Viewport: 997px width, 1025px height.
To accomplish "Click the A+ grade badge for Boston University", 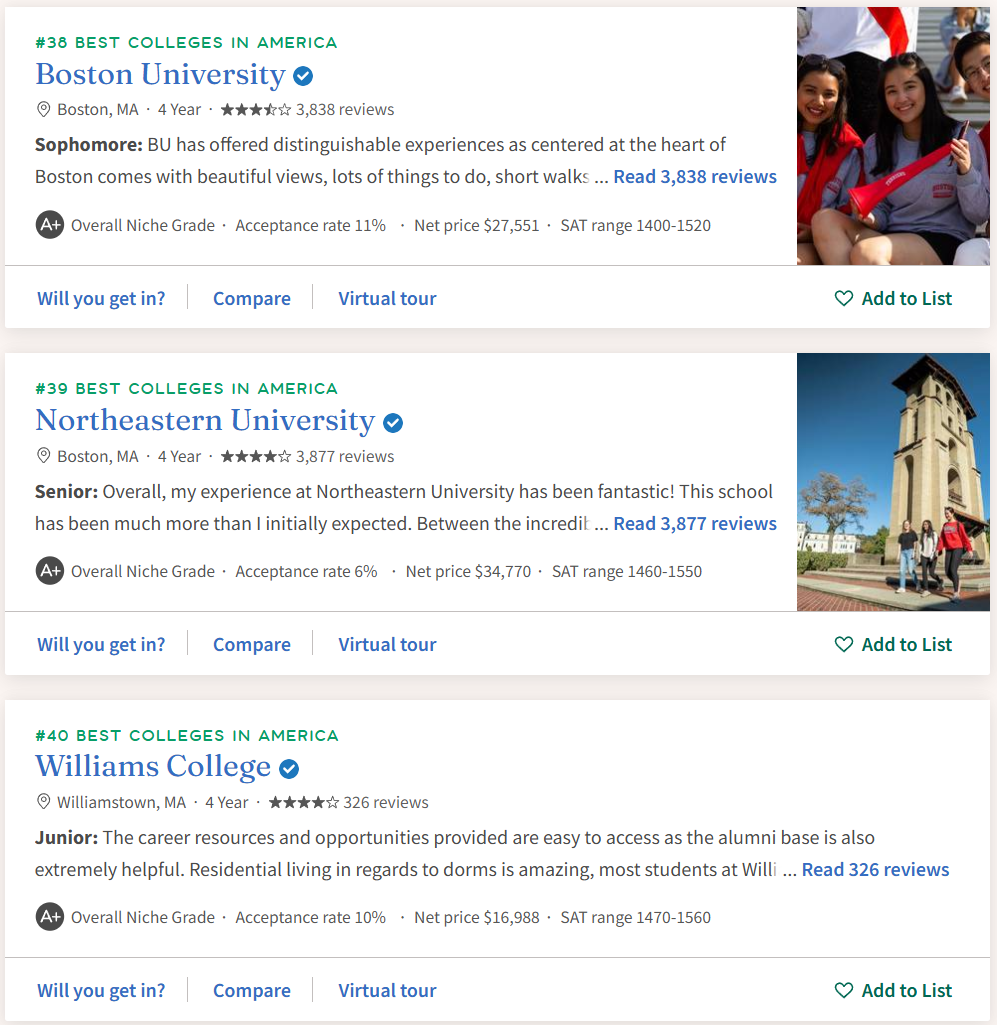I will pos(50,225).
